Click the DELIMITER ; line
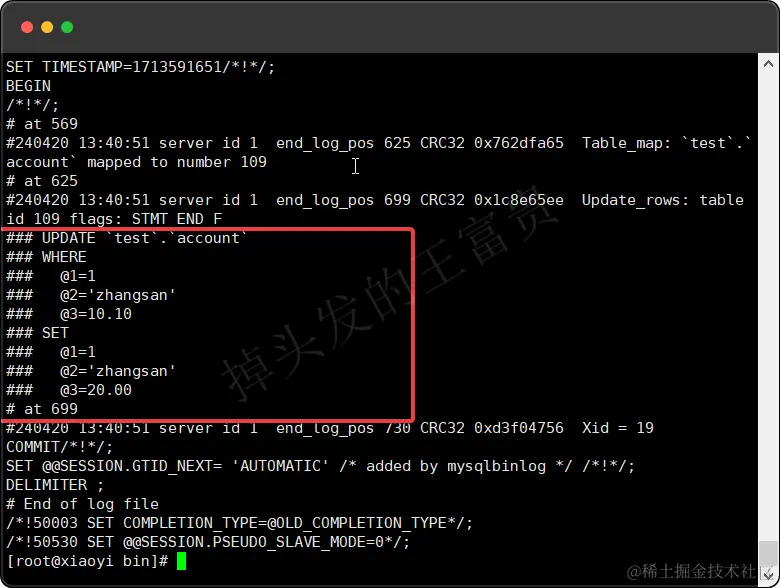Image resolution: width=780 pixels, height=588 pixels. [x=55, y=485]
